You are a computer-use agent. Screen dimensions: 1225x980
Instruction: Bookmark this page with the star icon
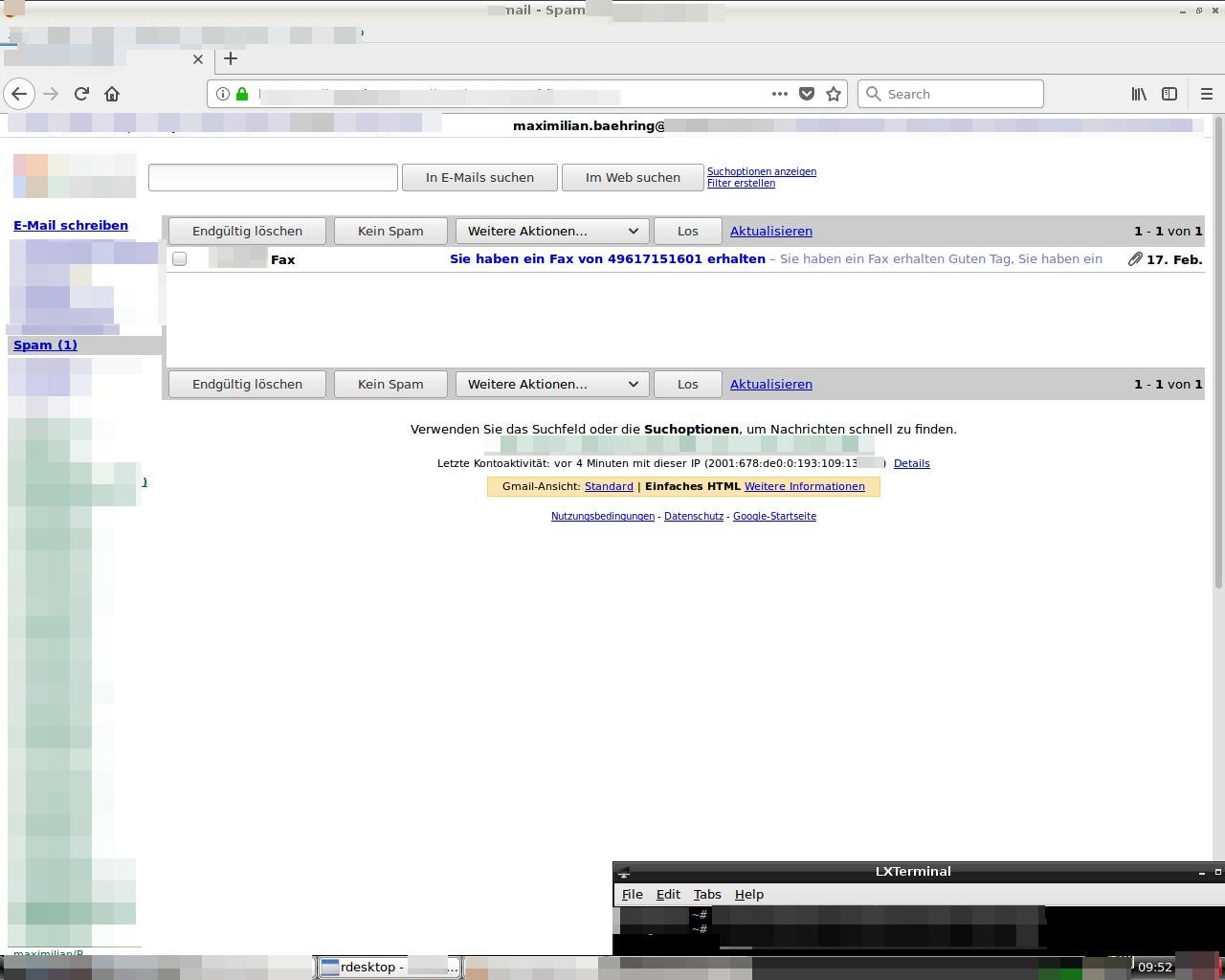834,94
